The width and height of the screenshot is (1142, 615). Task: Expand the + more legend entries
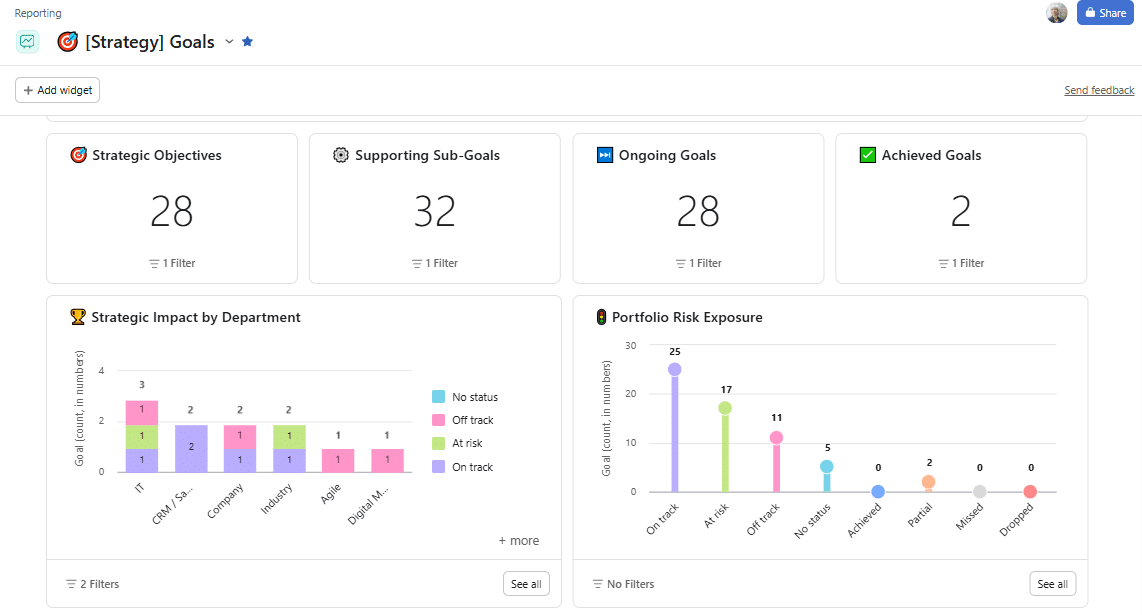tap(519, 541)
